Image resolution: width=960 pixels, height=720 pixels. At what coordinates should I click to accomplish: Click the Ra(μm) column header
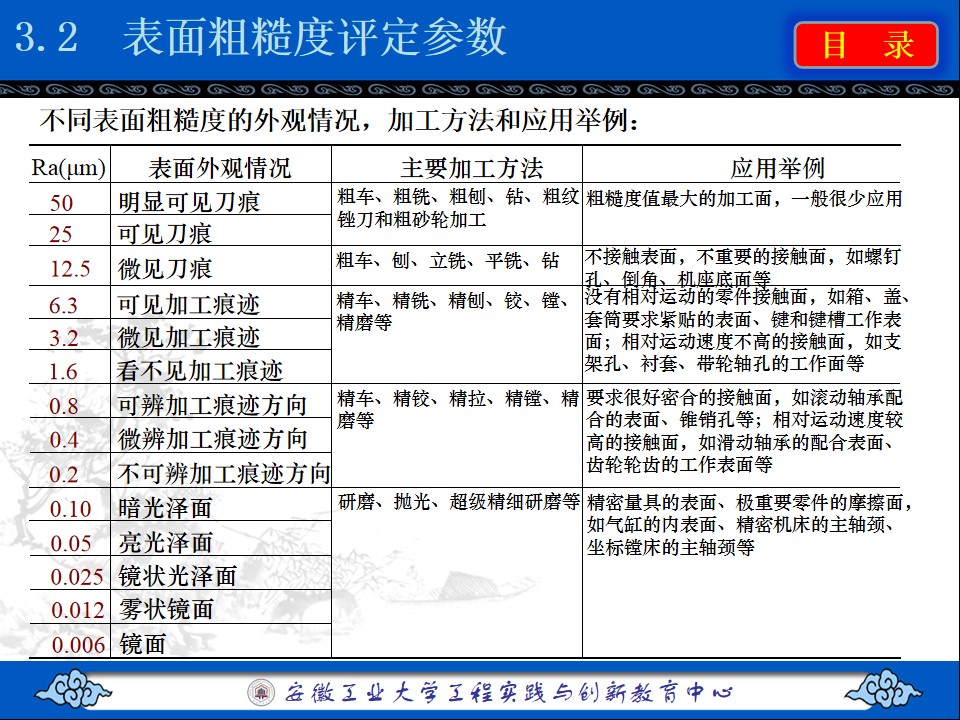(x=69, y=167)
